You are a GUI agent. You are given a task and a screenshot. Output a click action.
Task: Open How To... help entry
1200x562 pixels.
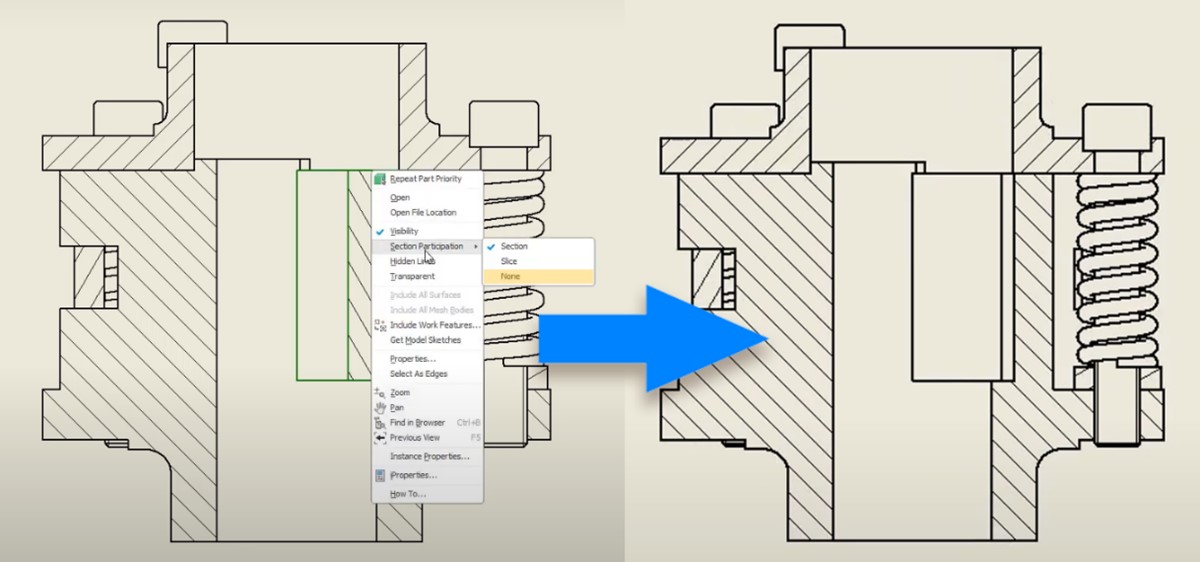[427, 494]
